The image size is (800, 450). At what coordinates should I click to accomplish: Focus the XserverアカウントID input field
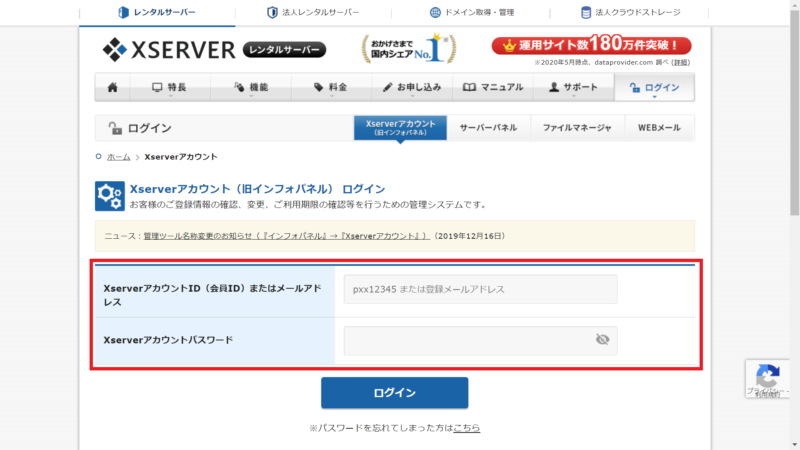tap(481, 289)
